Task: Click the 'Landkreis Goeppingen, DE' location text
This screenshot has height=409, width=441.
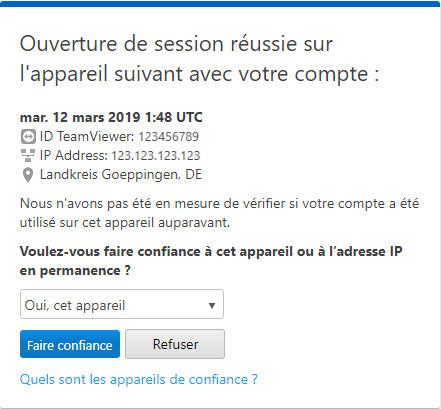Action: [x=121, y=175]
